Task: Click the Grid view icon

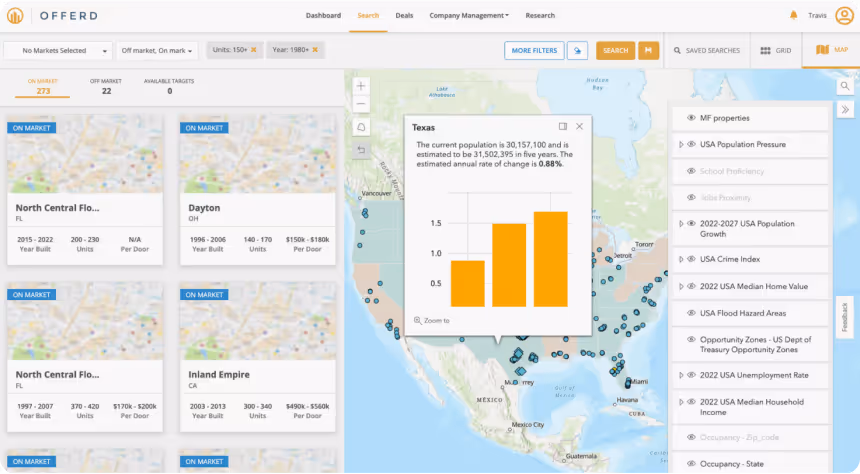Action: [765, 50]
